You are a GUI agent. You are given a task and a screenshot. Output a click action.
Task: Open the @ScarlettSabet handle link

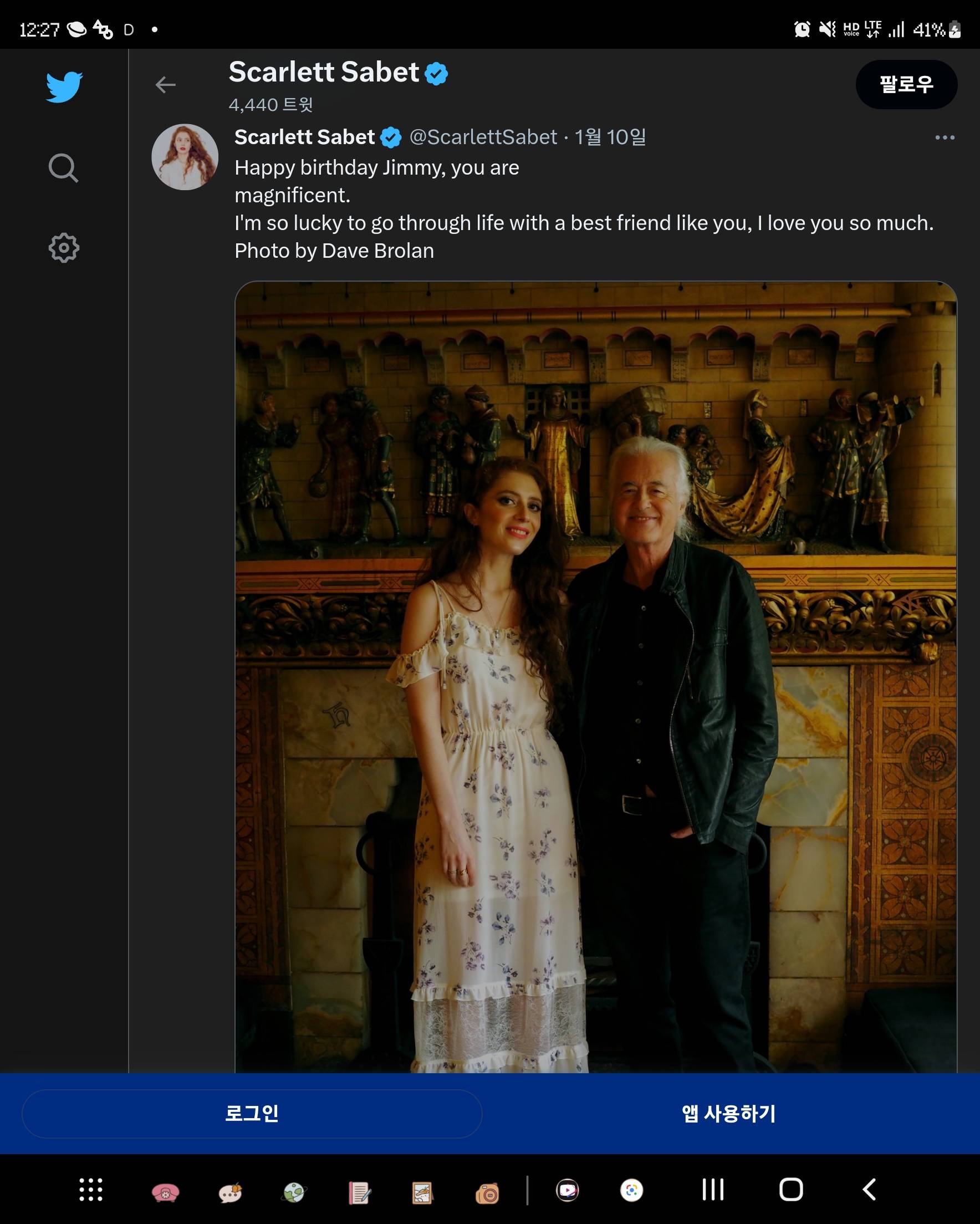pos(483,137)
